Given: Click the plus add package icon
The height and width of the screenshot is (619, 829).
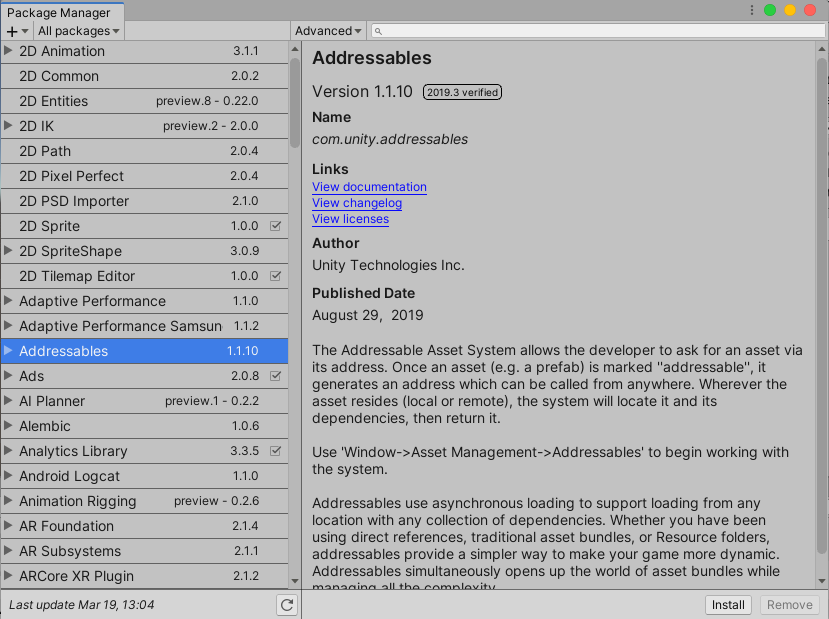Looking at the screenshot, I should (13, 31).
